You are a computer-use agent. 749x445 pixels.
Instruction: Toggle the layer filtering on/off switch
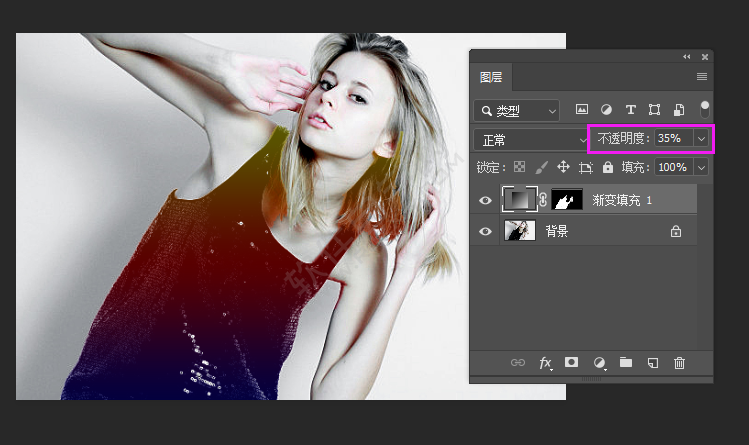click(x=704, y=108)
